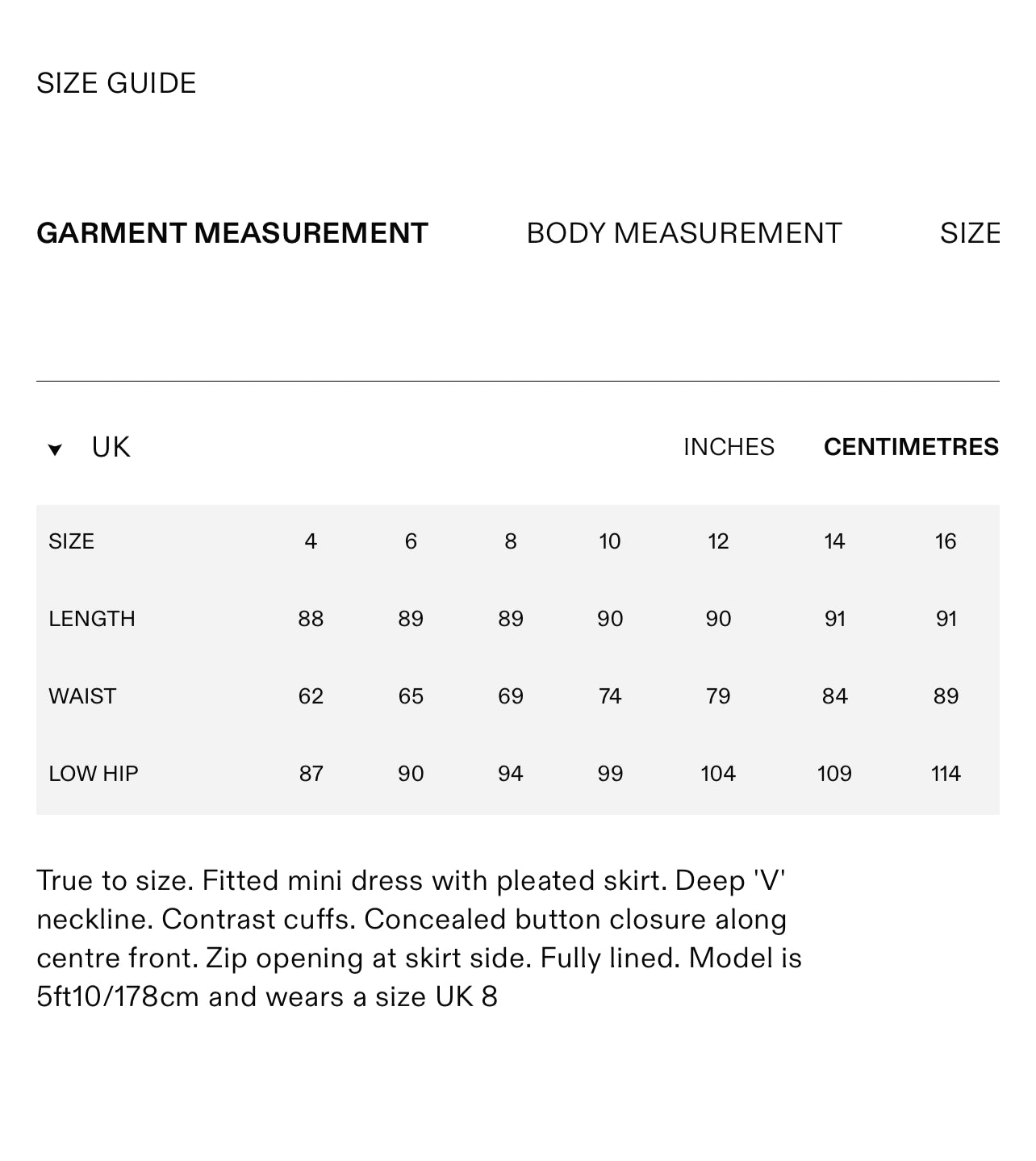Select size 4 column header
This screenshot has width=1036, height=1161.
(311, 541)
